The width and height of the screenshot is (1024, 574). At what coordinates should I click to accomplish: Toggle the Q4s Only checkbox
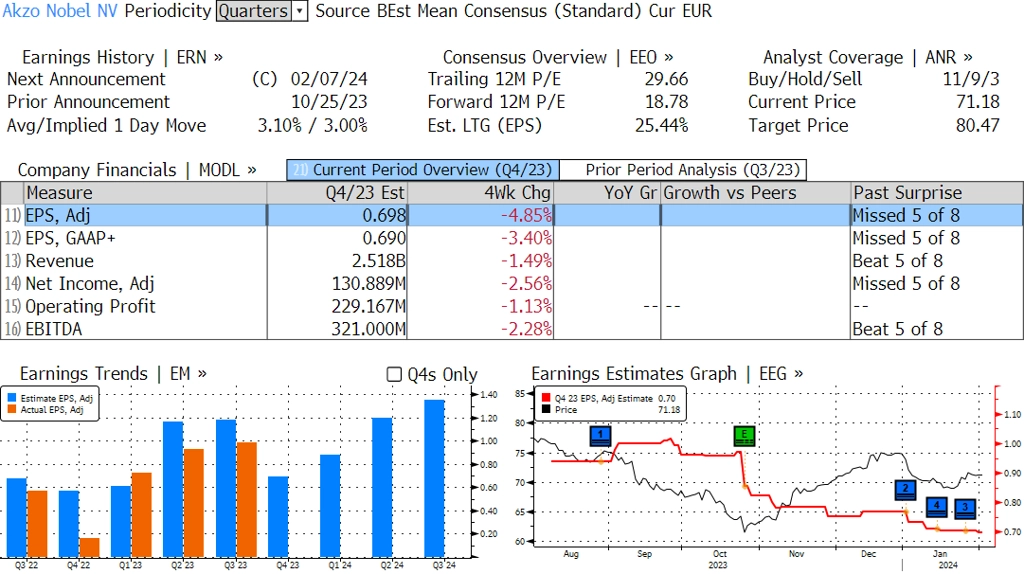(394, 374)
